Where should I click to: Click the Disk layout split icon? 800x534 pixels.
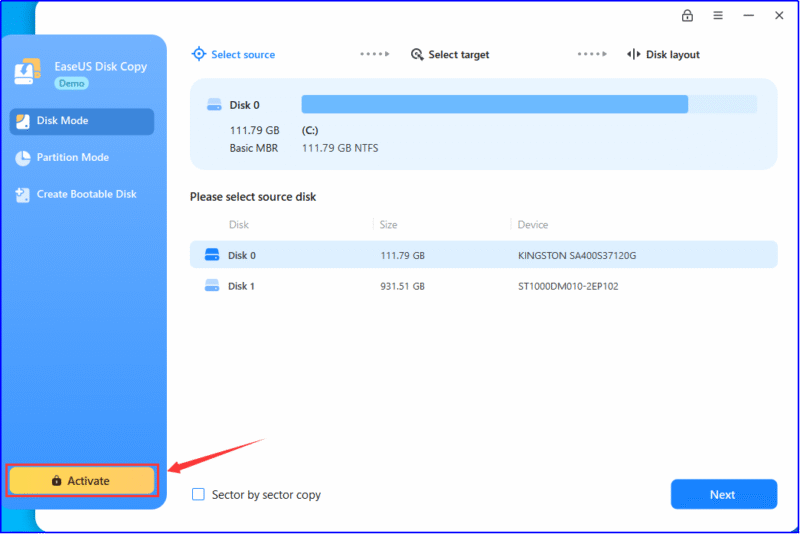point(633,55)
